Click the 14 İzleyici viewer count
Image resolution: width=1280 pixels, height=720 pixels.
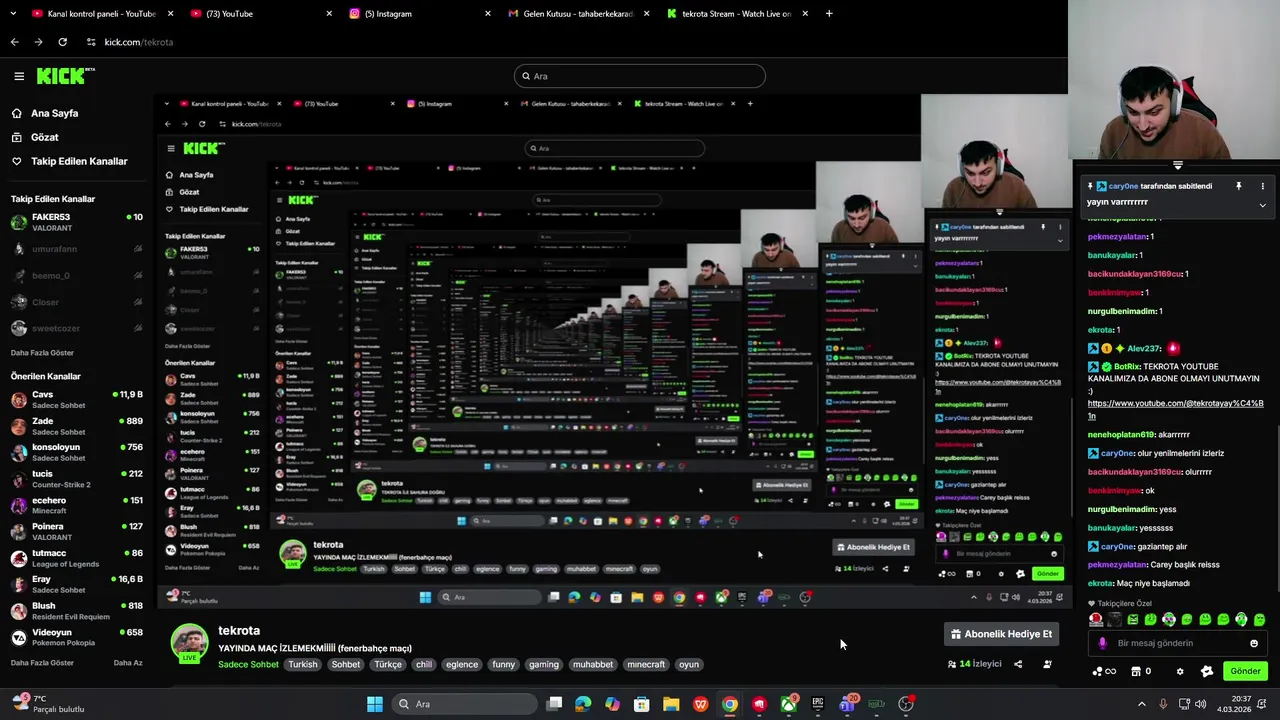974,664
